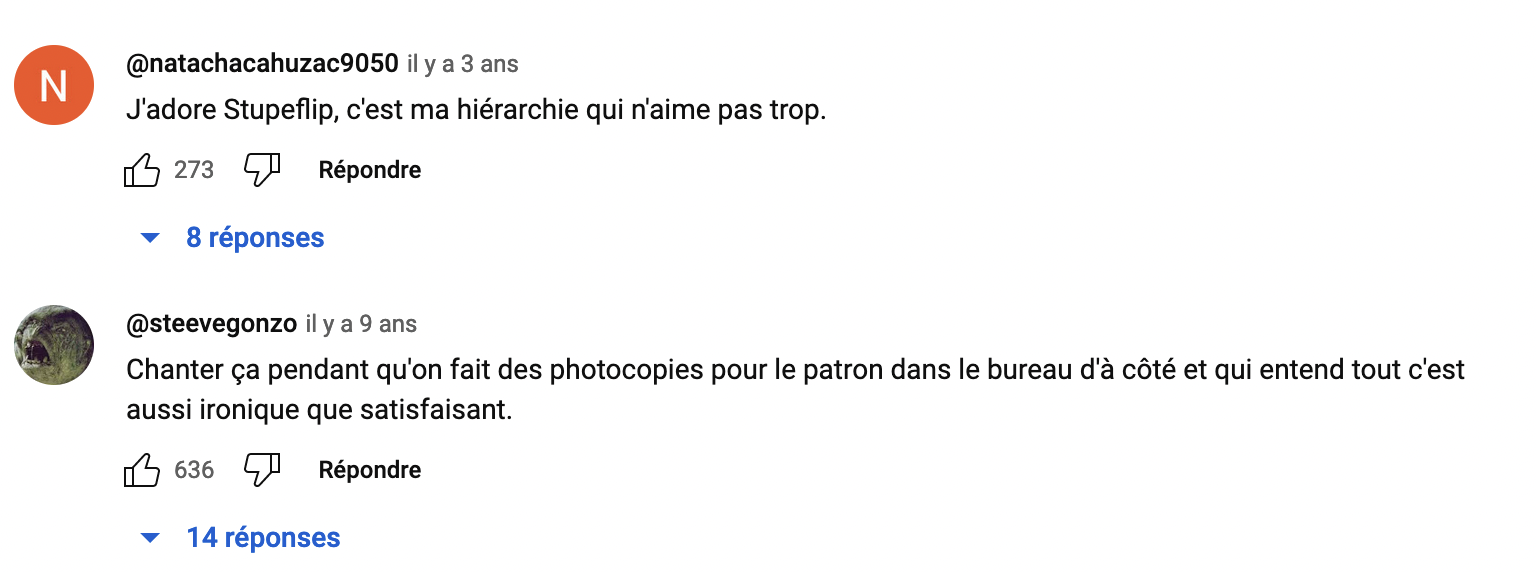
Task: Dislike the comment about photocopies pour le patron
Action: tap(262, 470)
